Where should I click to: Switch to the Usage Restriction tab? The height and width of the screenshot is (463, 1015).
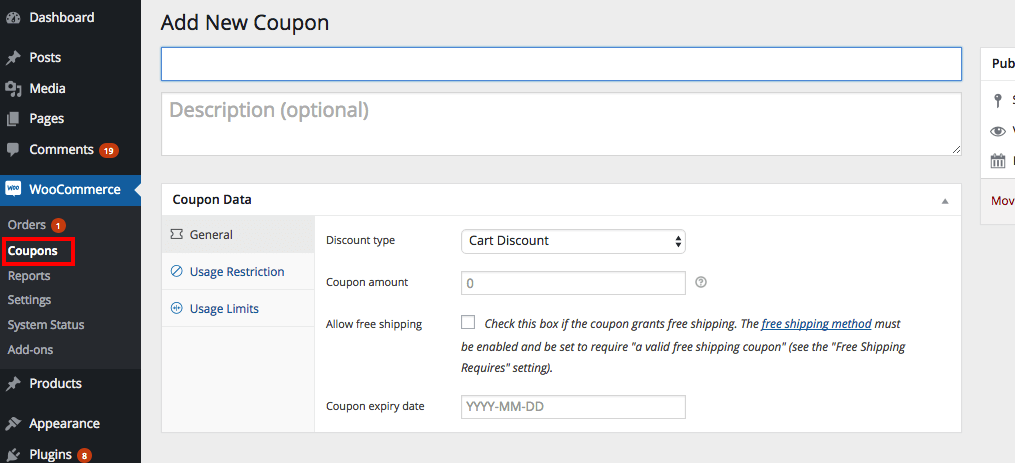point(238,272)
